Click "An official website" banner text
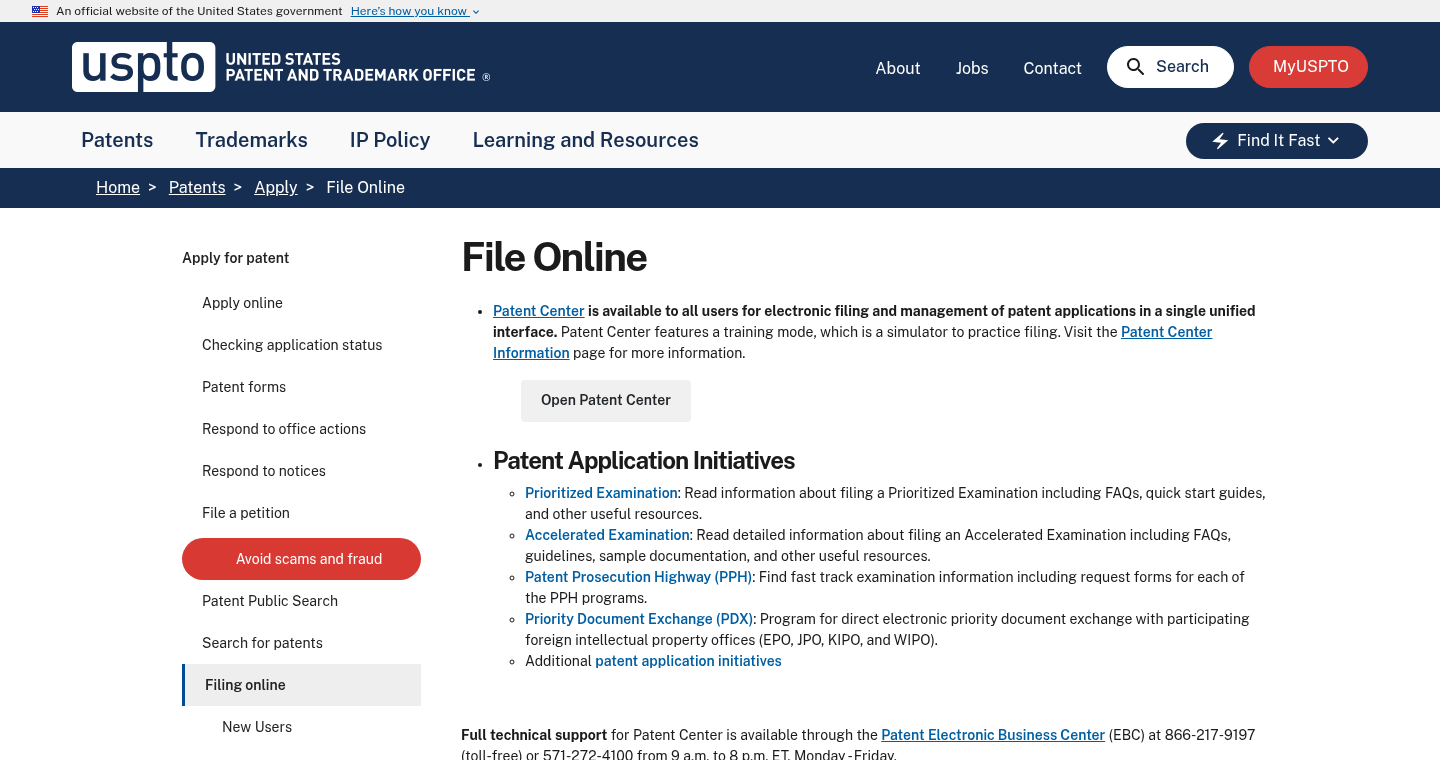This screenshot has height=760, width=1440. [199, 11]
